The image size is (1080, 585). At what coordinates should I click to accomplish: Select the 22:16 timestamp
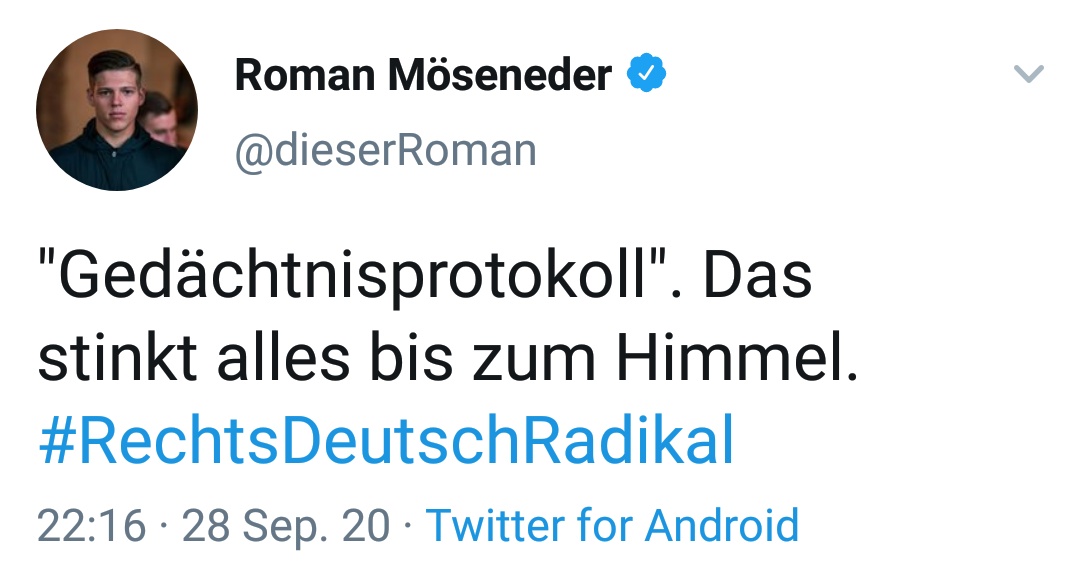click(92, 526)
